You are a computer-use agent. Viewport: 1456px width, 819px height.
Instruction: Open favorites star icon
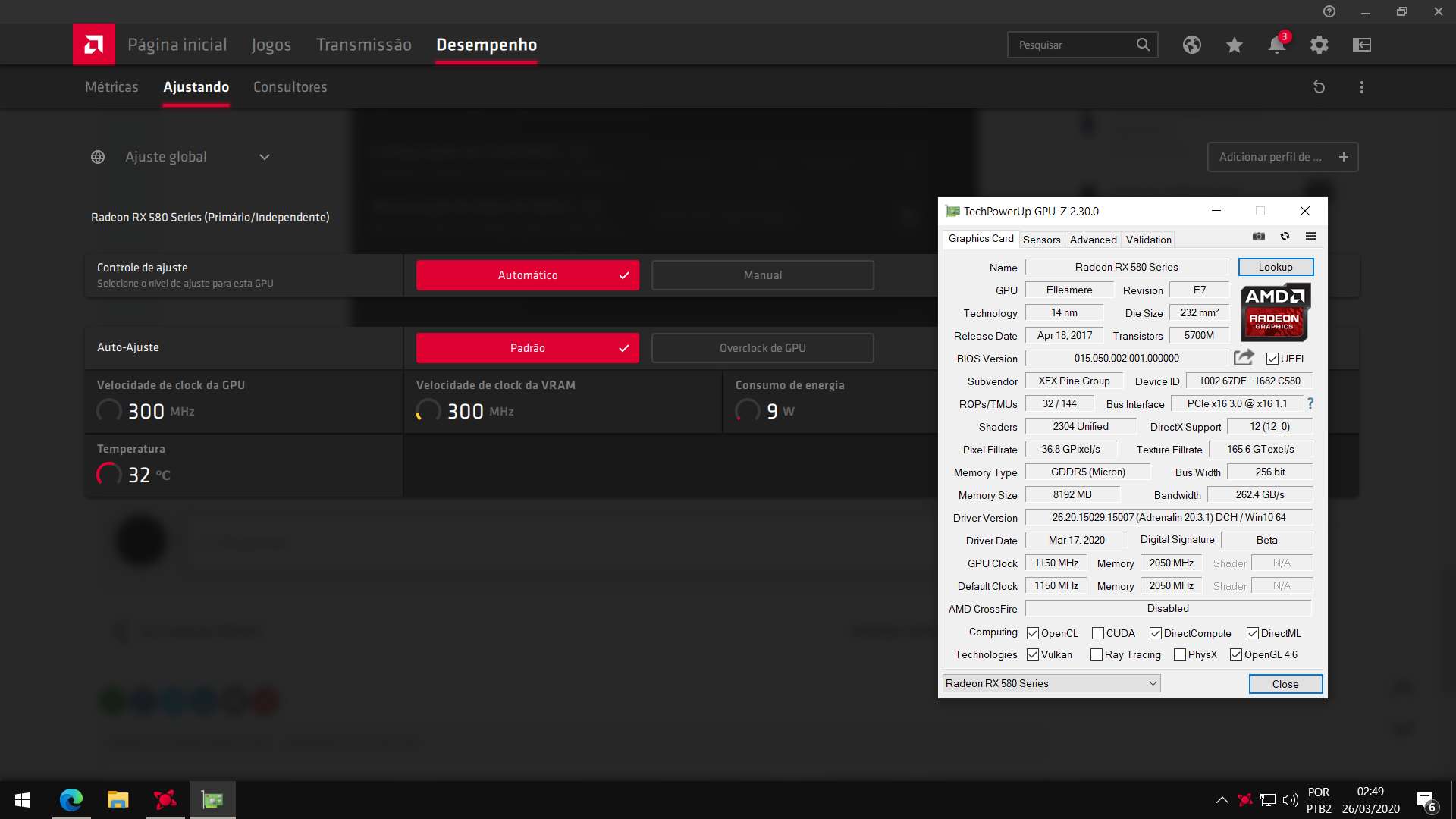(1235, 45)
